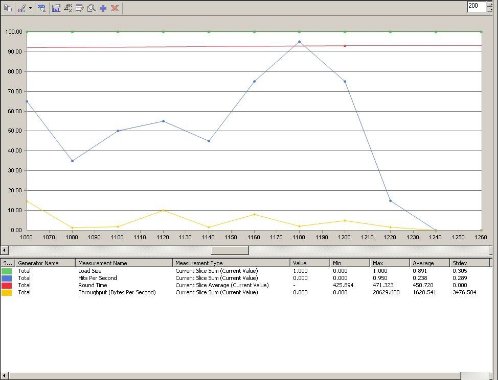
Task: Click the red Round Time line end point
Action: [345, 46]
